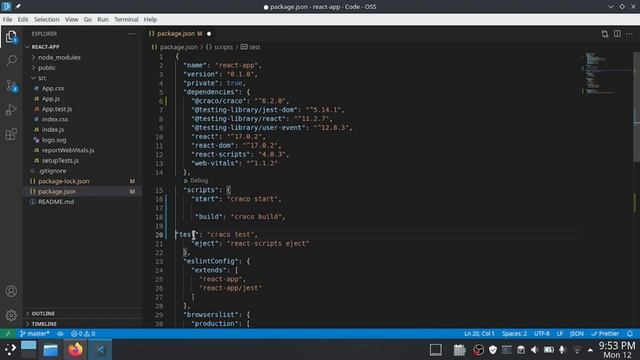Screen dimensions: 640x360
Task: Click the Spaces: 2 indentation indicator
Action: click(x=514, y=333)
